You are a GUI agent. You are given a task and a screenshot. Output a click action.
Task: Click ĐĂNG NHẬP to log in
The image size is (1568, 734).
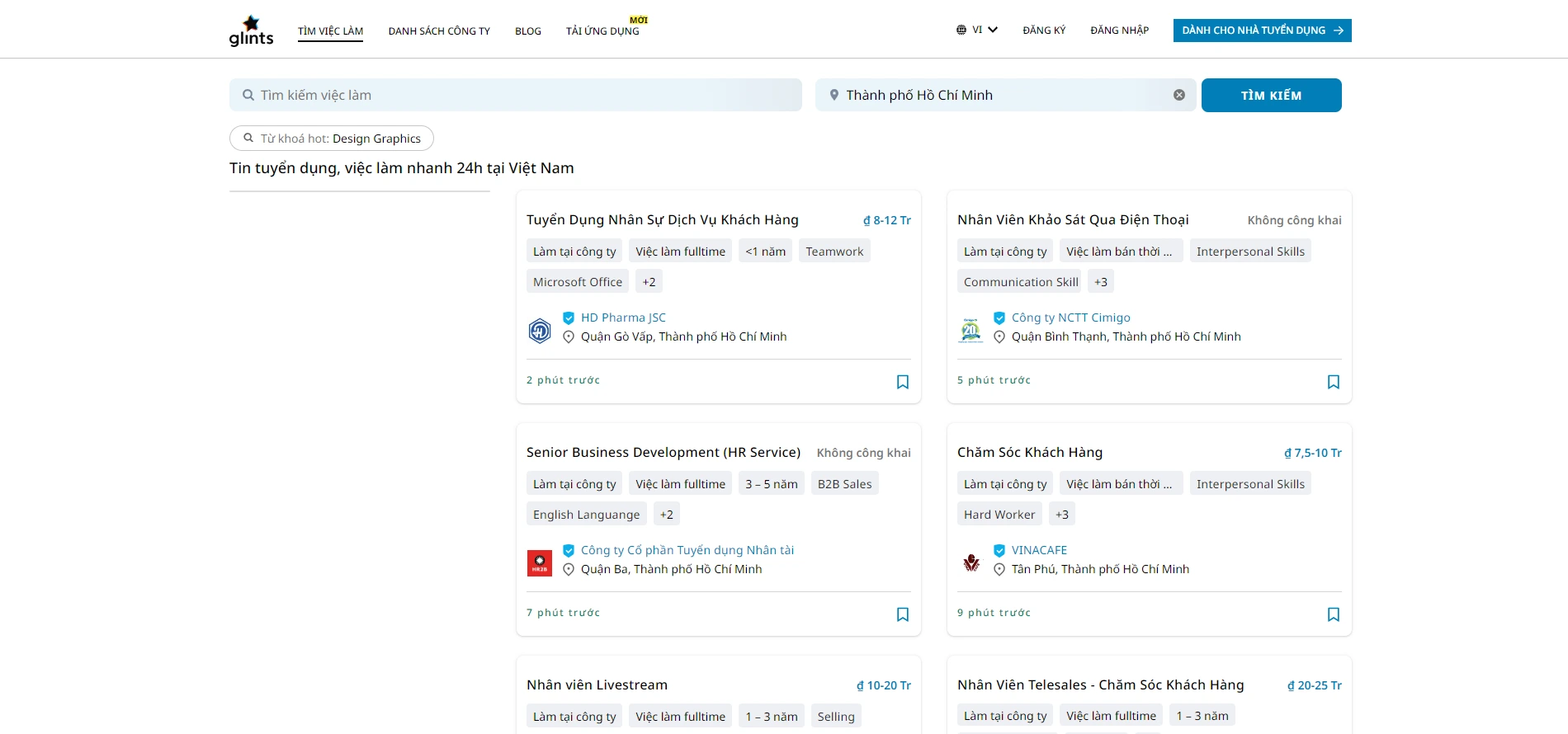click(1119, 30)
